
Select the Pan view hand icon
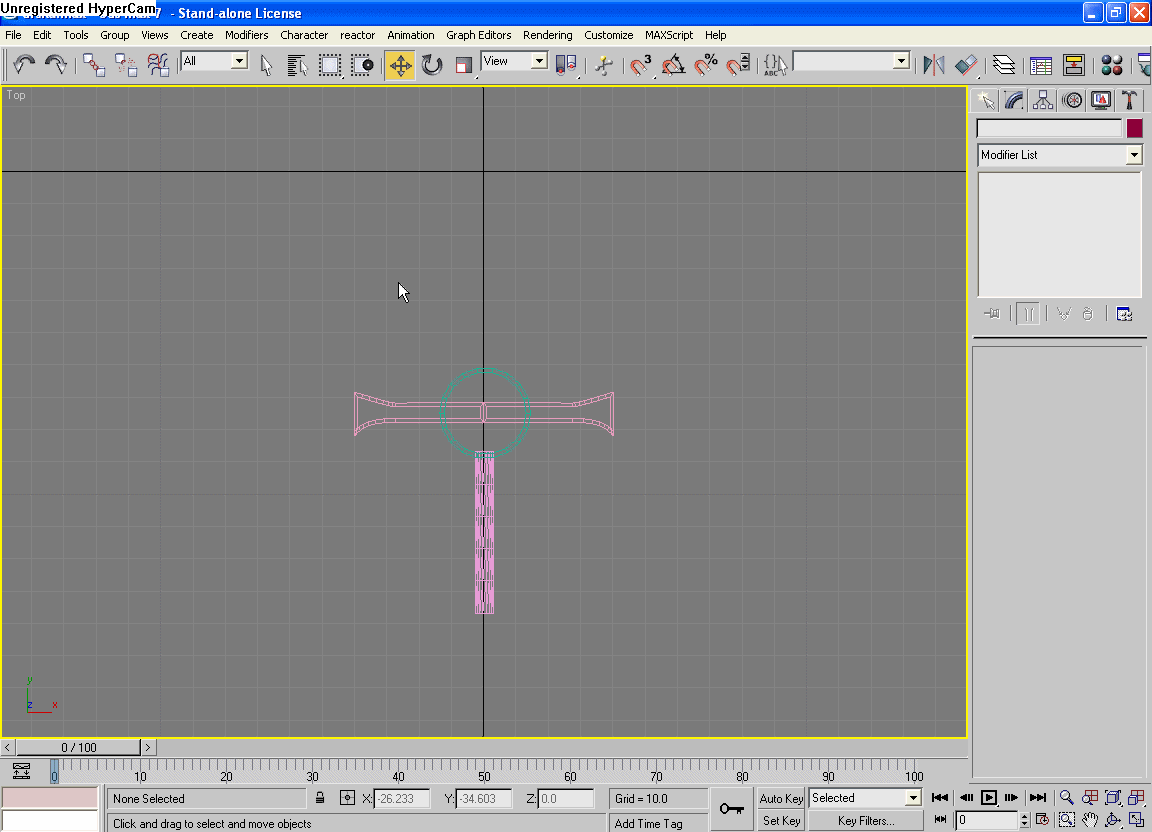[1090, 820]
